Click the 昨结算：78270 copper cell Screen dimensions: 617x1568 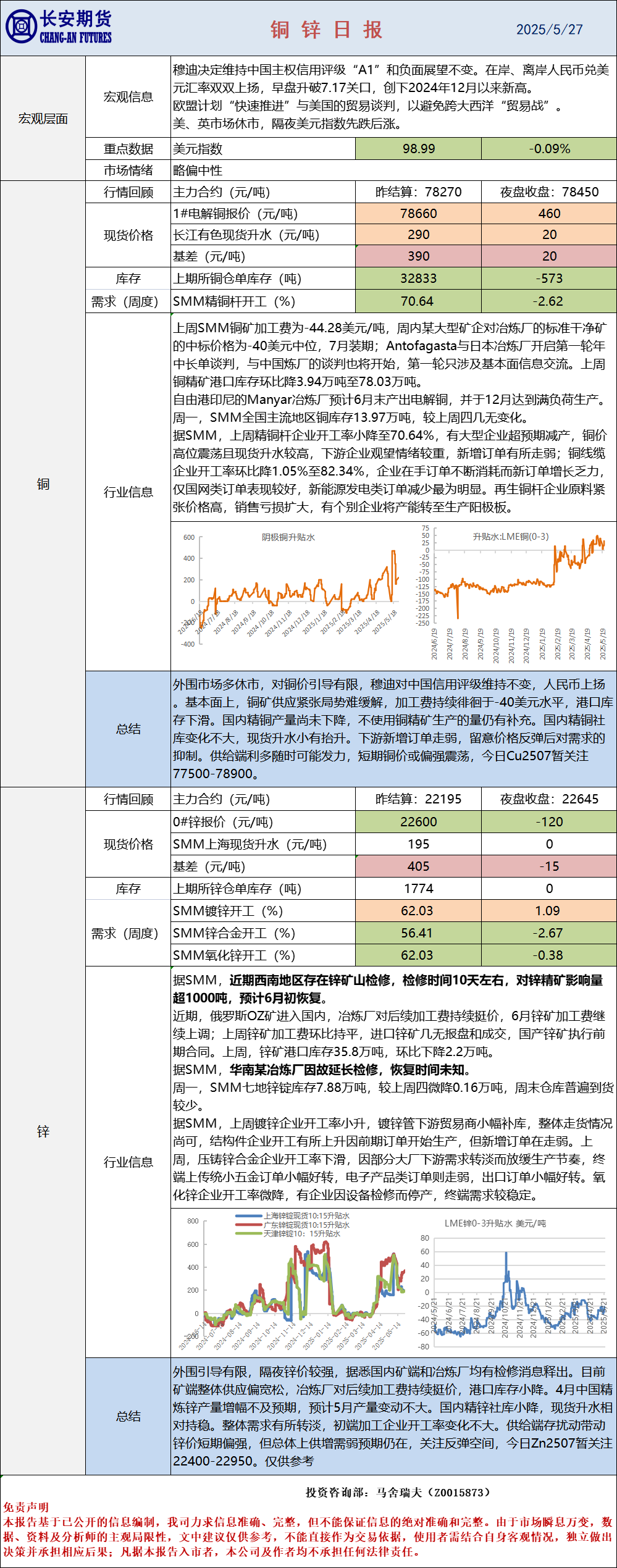pyautogui.click(x=418, y=192)
